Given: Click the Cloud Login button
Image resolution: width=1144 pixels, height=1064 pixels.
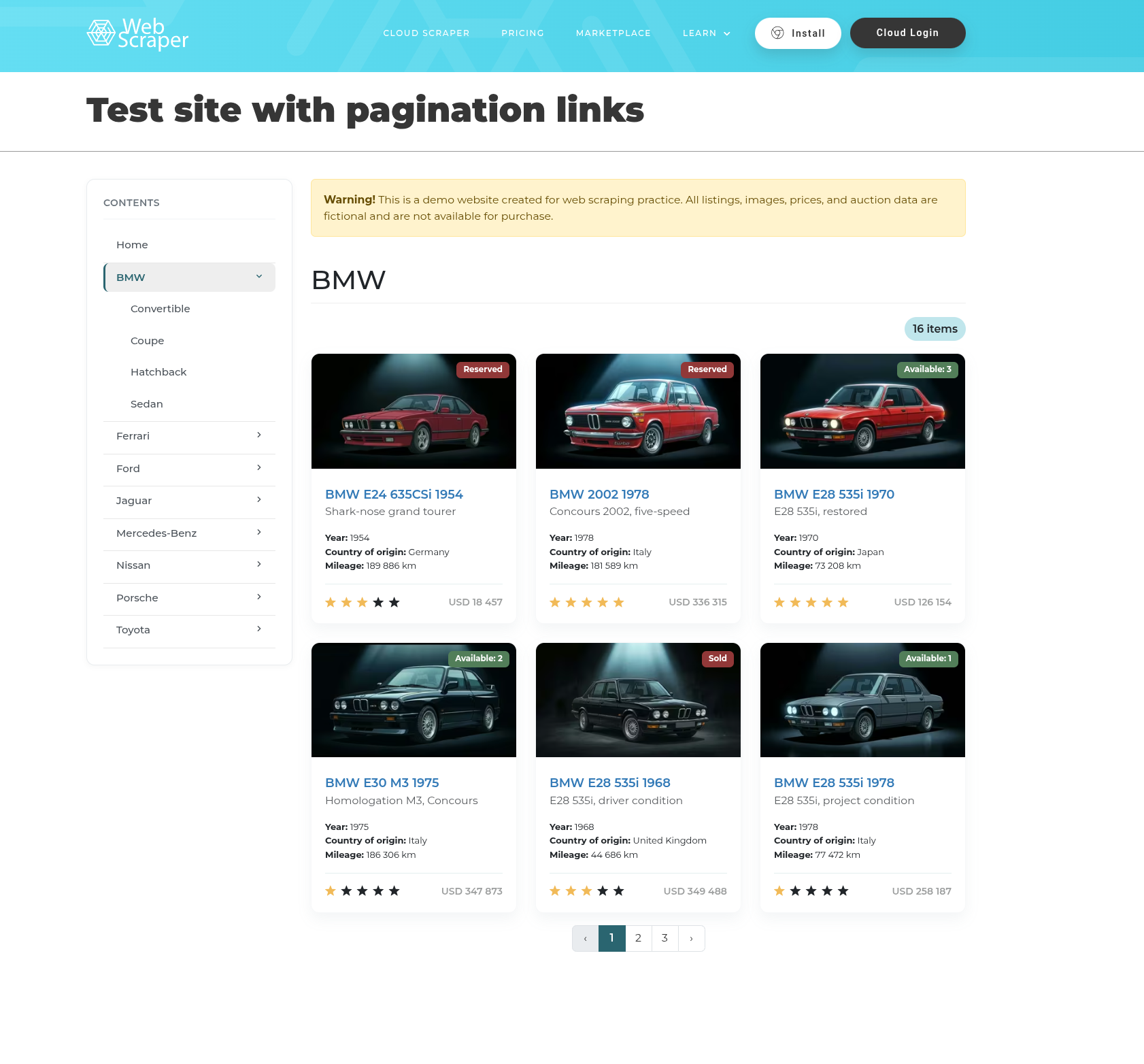Looking at the screenshot, I should coord(907,33).
